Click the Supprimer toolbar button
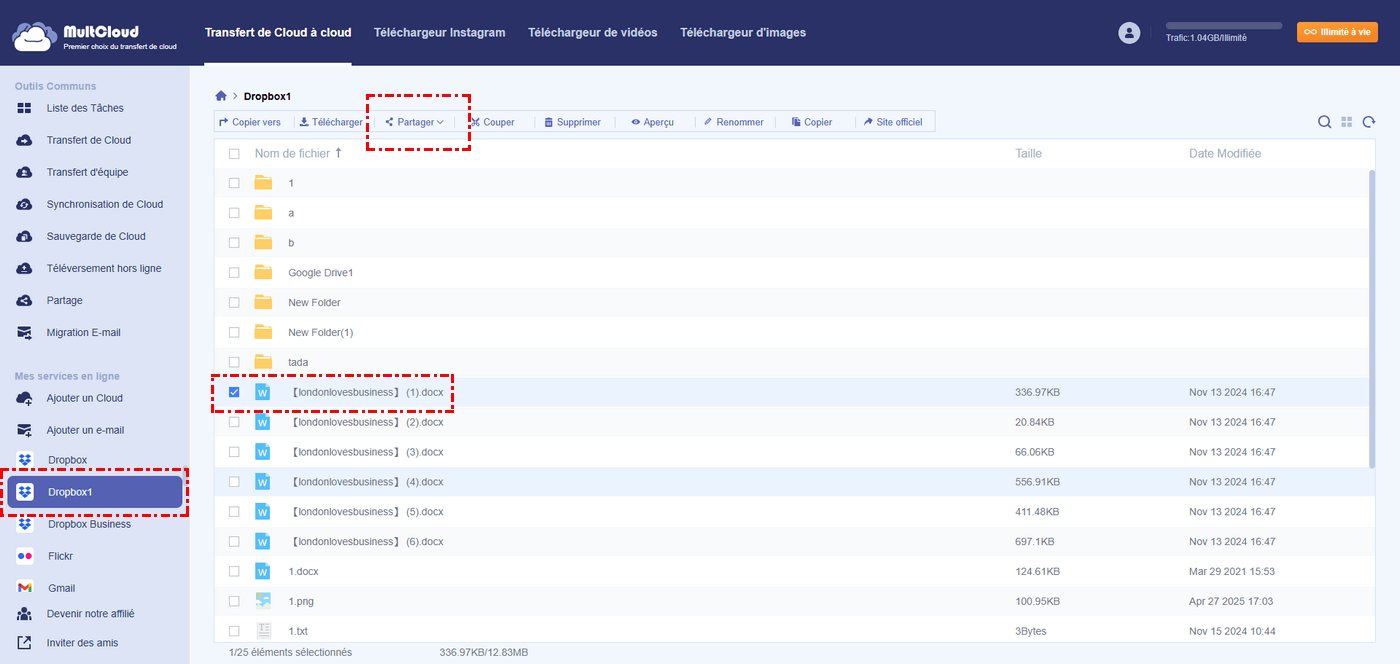Screen dimensions: 1400x664 (x=572, y=122)
